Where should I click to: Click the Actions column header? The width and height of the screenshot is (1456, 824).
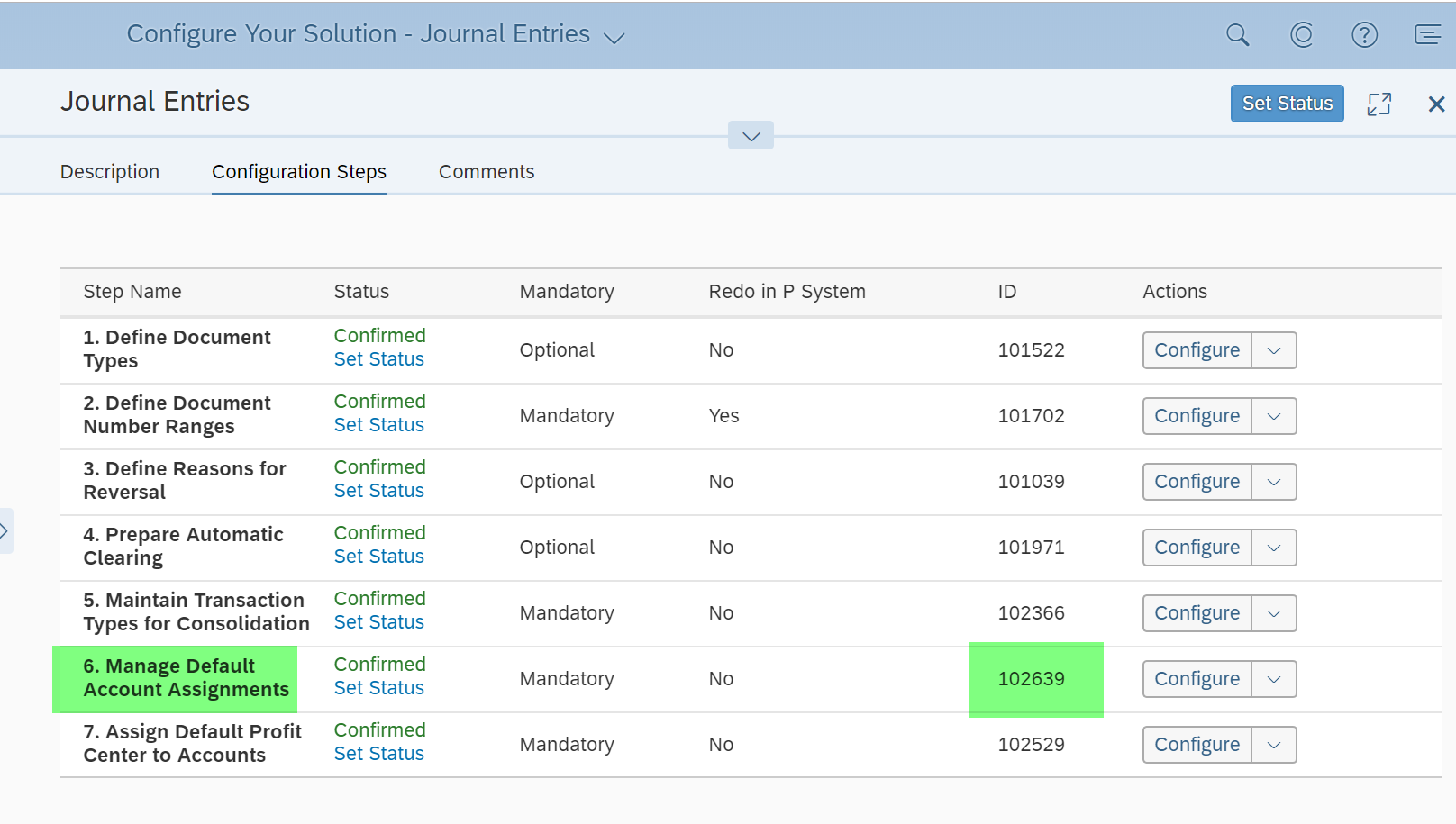[1175, 292]
